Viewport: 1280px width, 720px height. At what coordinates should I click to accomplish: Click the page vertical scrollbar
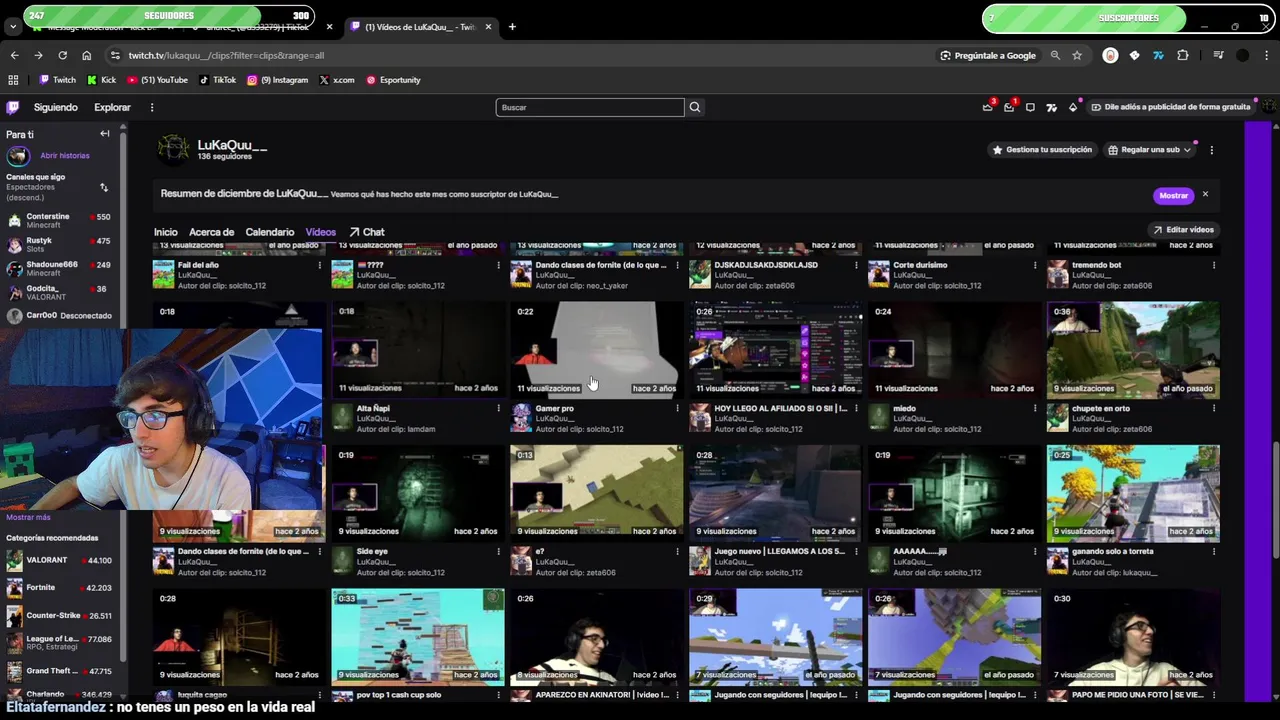[x=1276, y=500]
